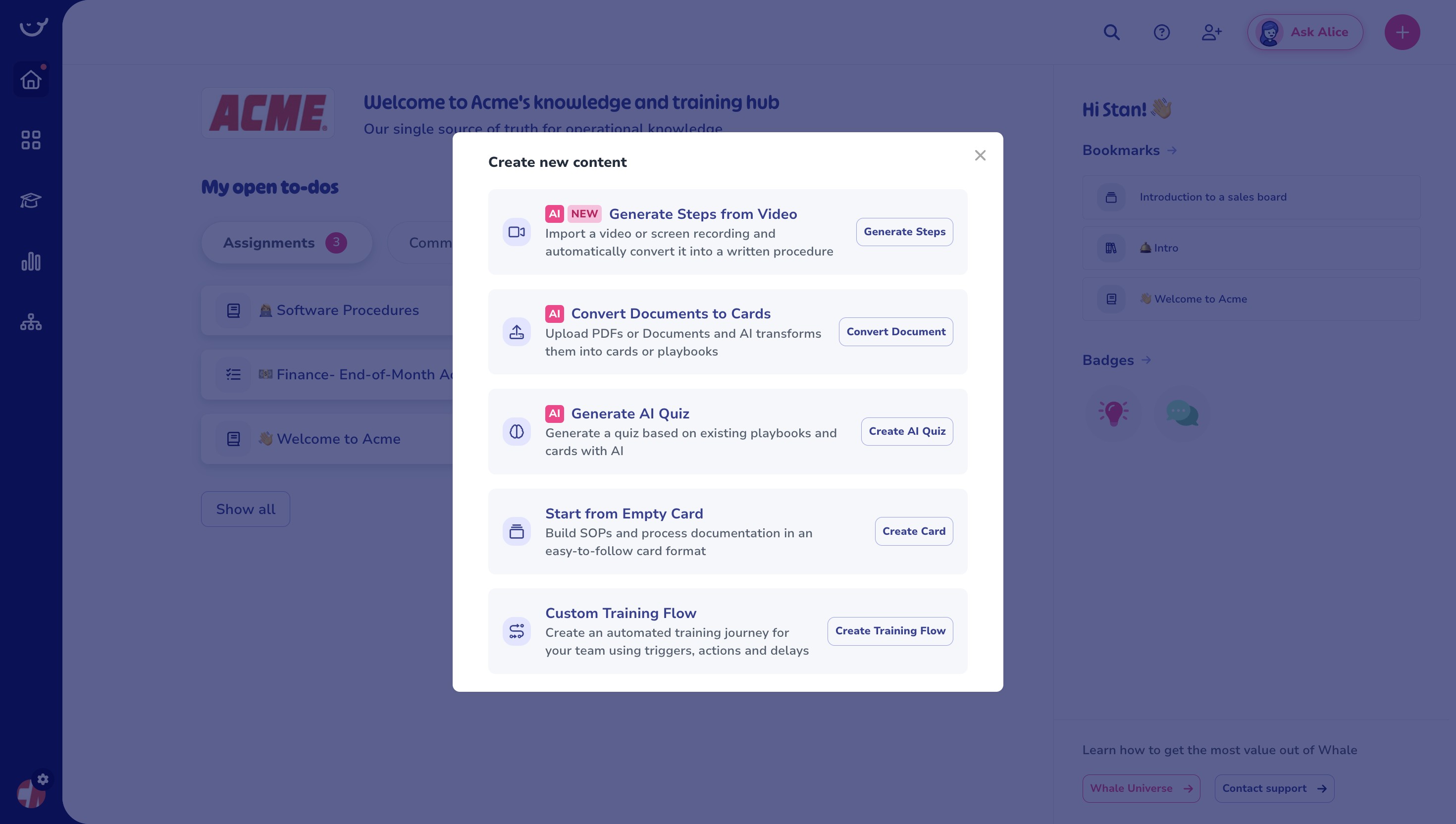Click the Contact support link
Image resolution: width=1456 pixels, height=824 pixels.
point(1274,788)
